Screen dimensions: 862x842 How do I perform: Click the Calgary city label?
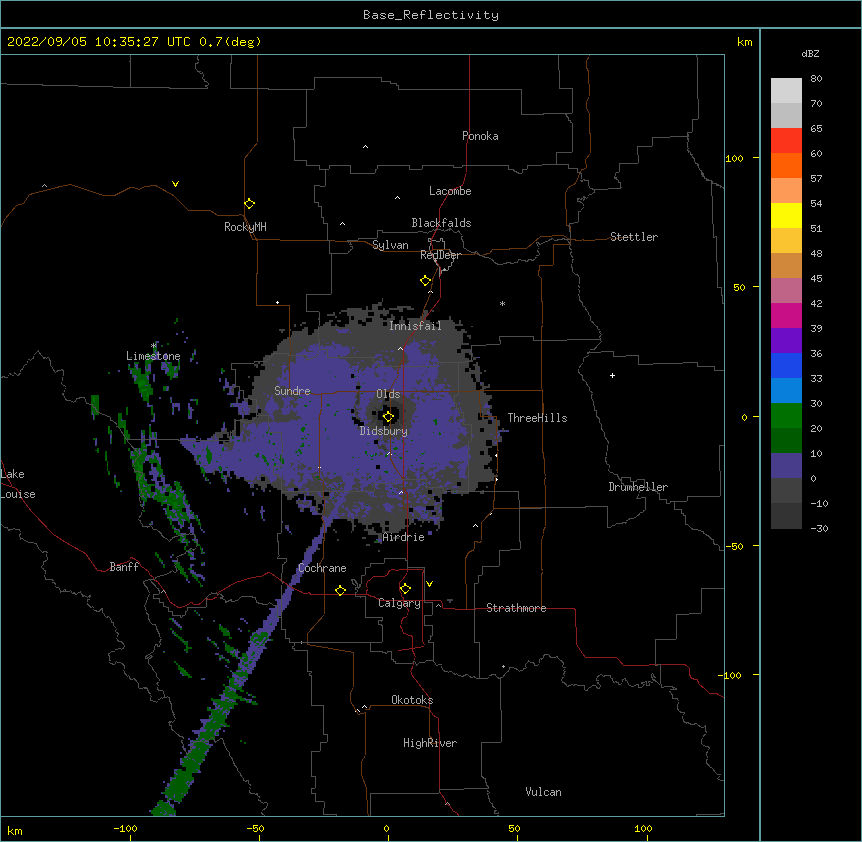[399, 603]
